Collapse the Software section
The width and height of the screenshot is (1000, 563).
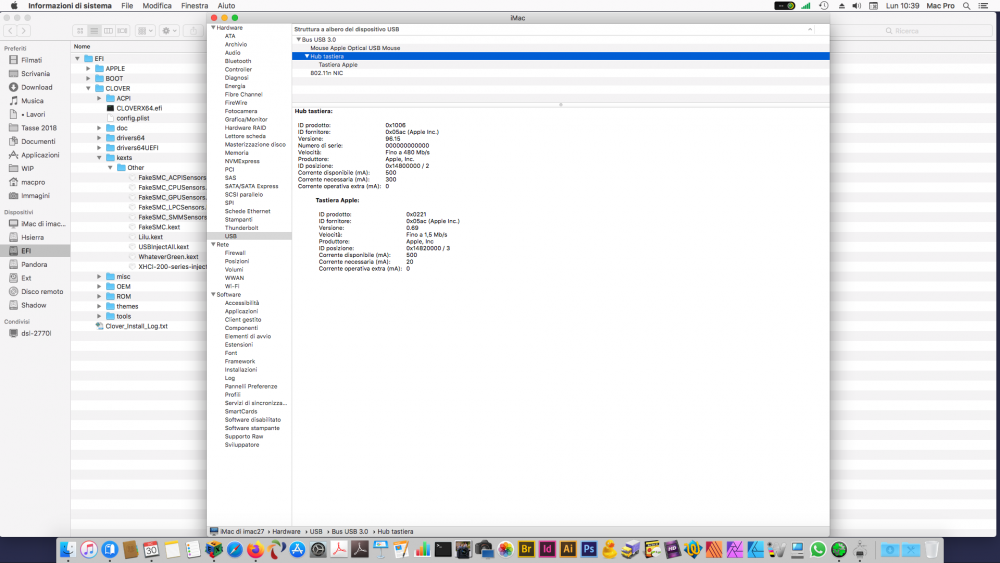click(213, 295)
